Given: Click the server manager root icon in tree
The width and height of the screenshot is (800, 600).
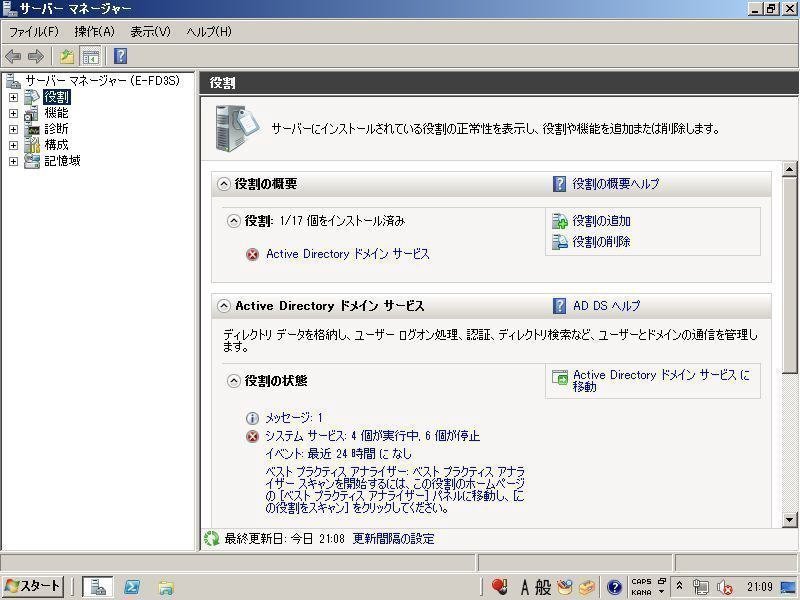Looking at the screenshot, I should [13, 81].
